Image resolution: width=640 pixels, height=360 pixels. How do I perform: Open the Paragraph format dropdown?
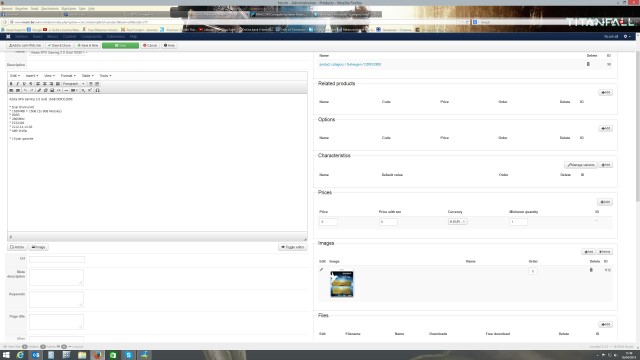pos(73,84)
